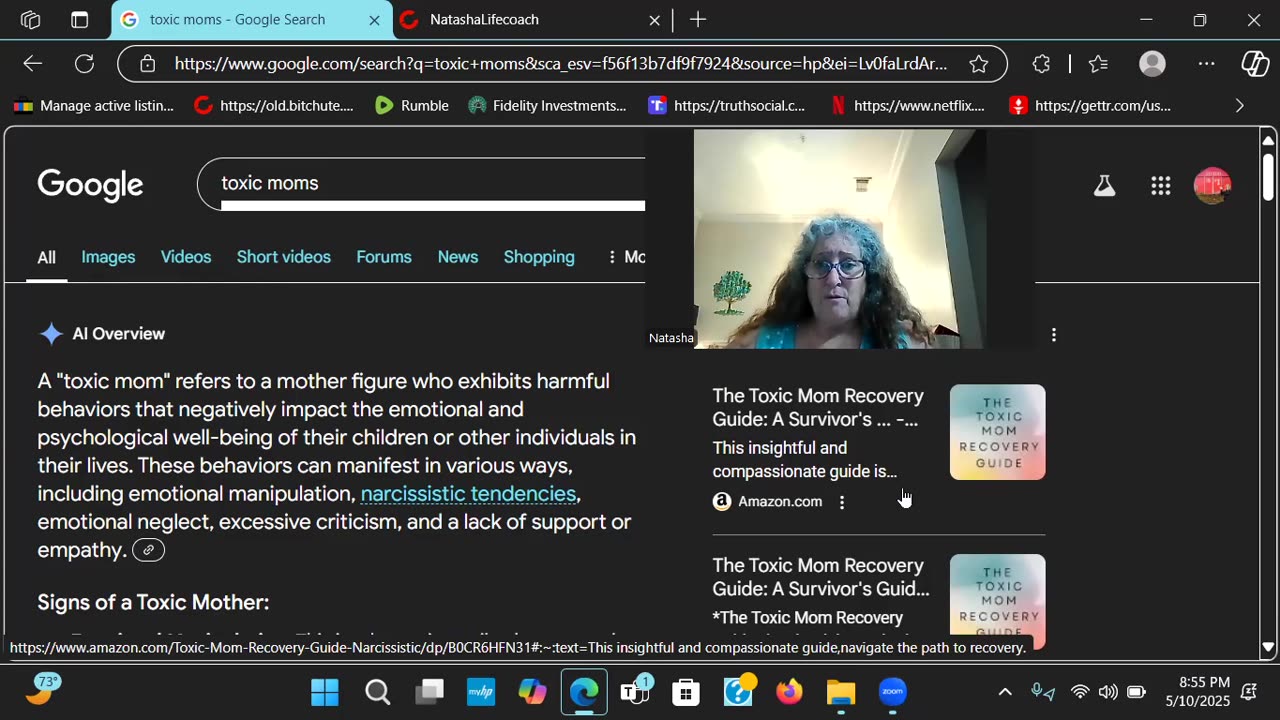Open the Wi-Fi network tray icon
The height and width of the screenshot is (720, 1280).
coord(1080,692)
